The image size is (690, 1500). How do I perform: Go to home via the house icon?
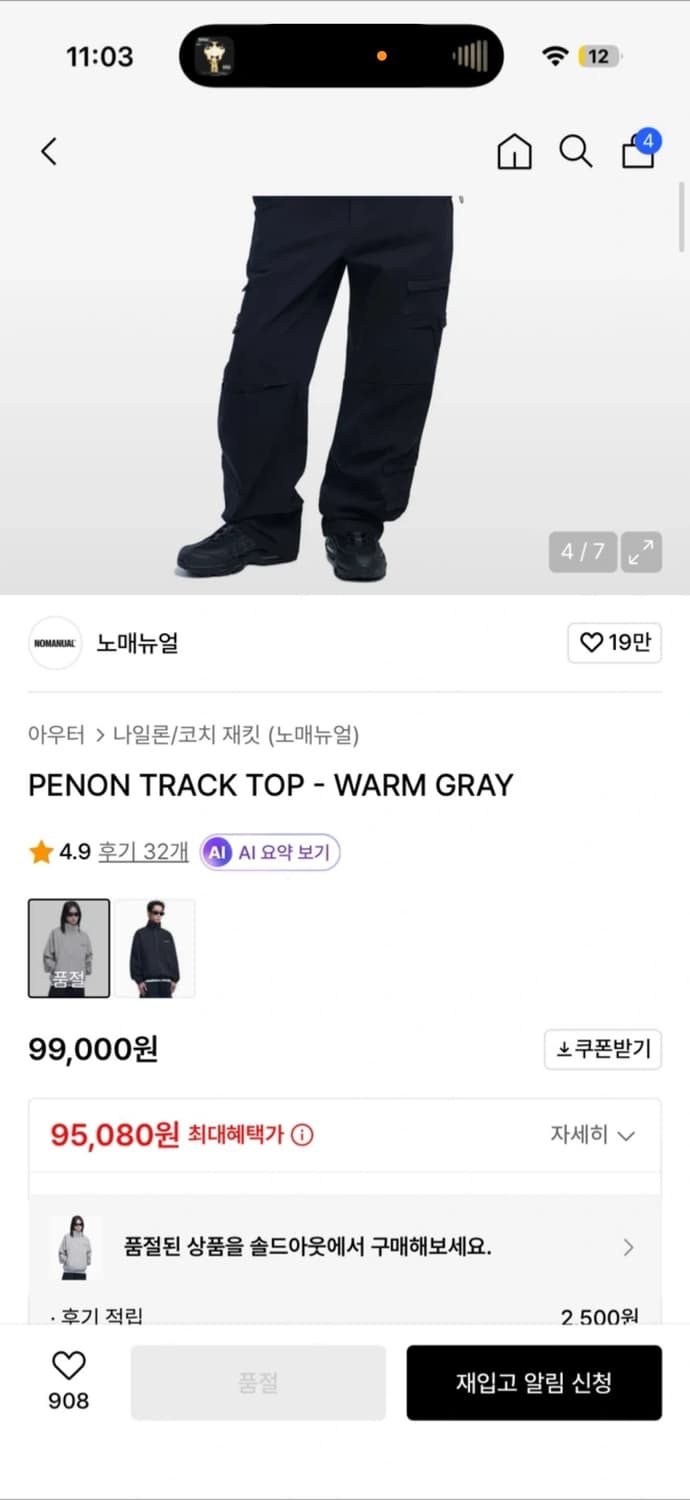pyautogui.click(x=514, y=151)
